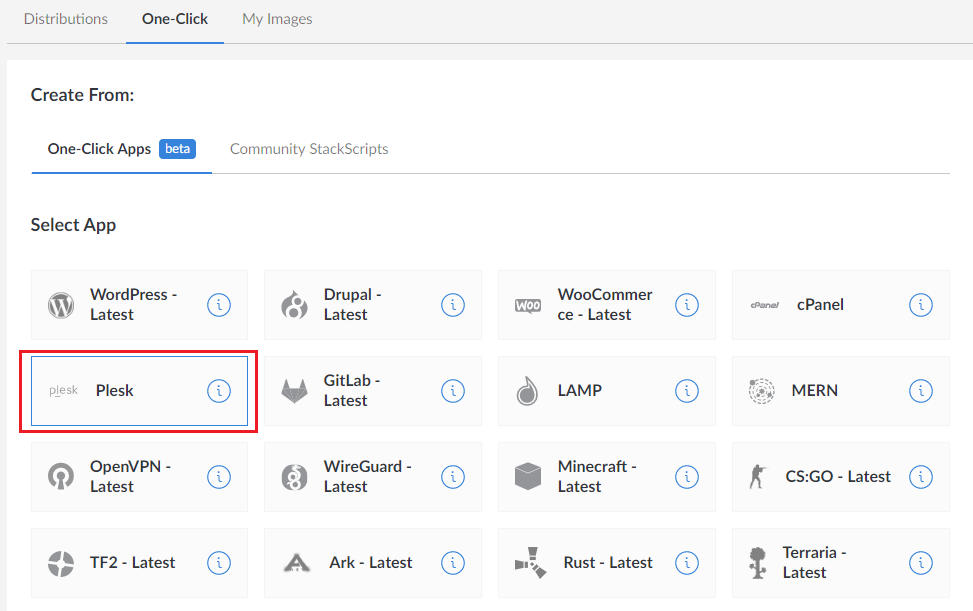The image size is (973, 611).
Task: Switch to Community StackScripts tab
Action: (x=309, y=149)
